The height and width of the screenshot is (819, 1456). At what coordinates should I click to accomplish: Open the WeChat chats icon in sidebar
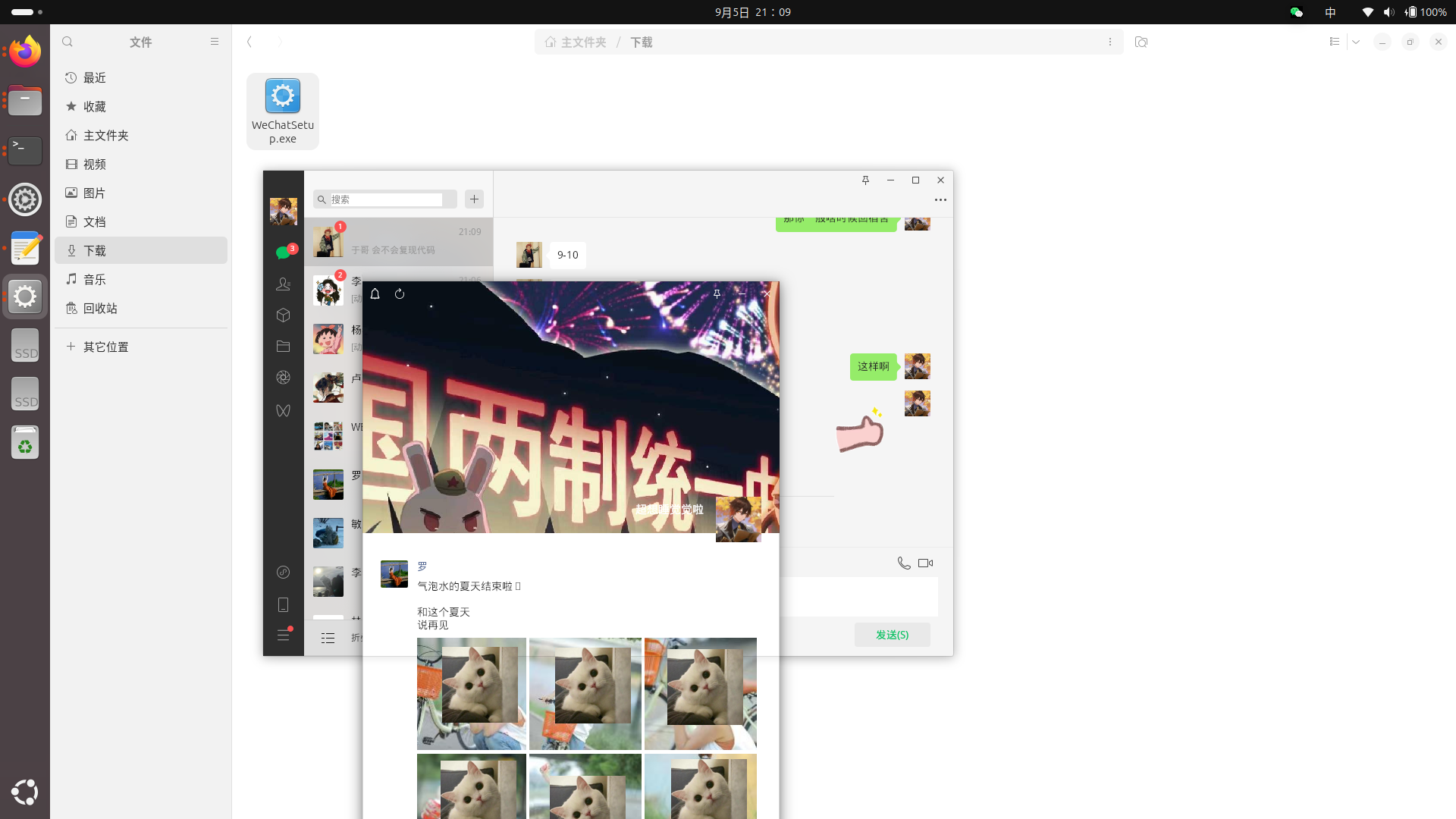pos(284,253)
